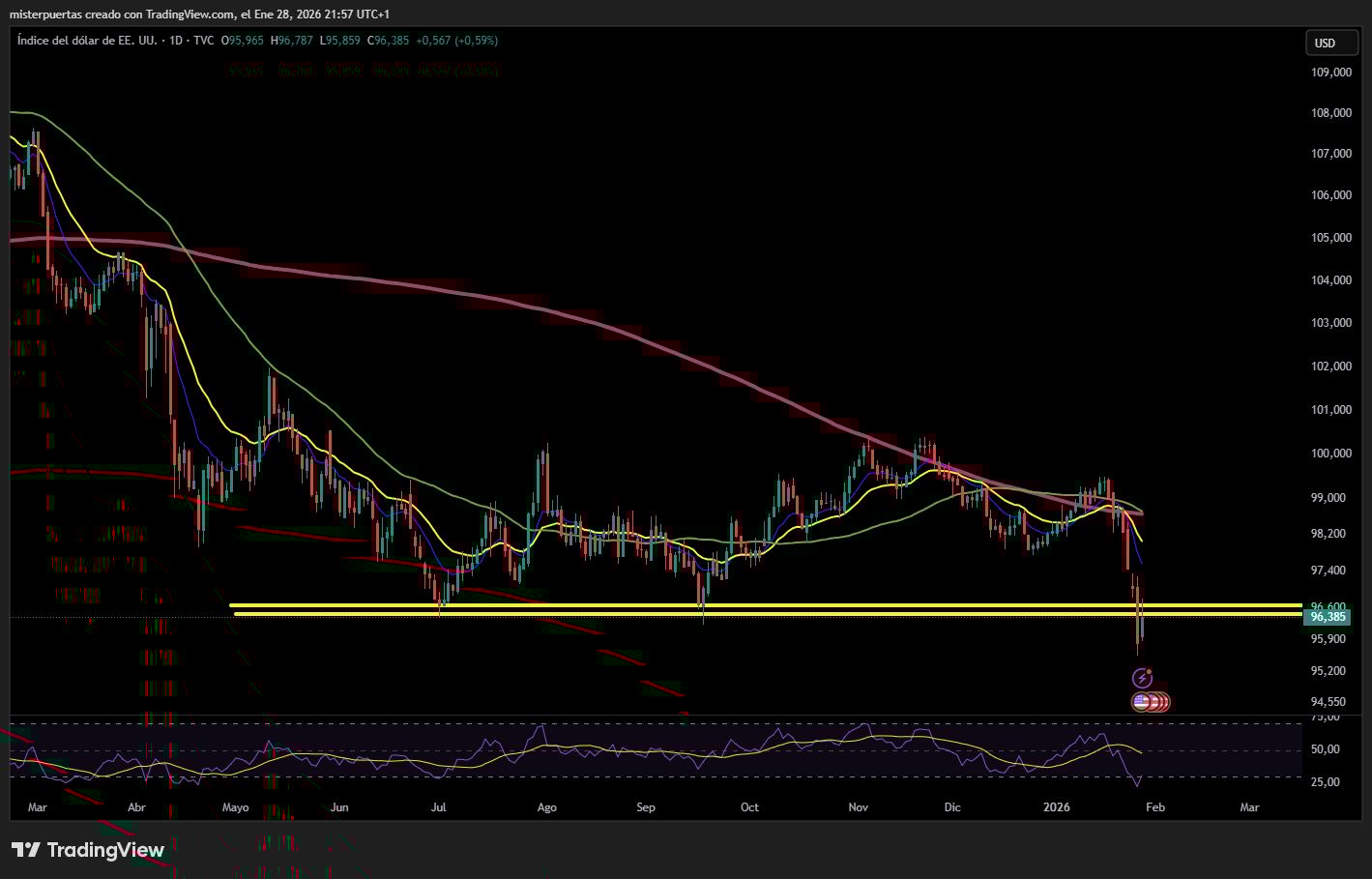Viewport: 1372px width, 879px height.
Task: Click the Feb month label on time axis
Action: point(1155,807)
